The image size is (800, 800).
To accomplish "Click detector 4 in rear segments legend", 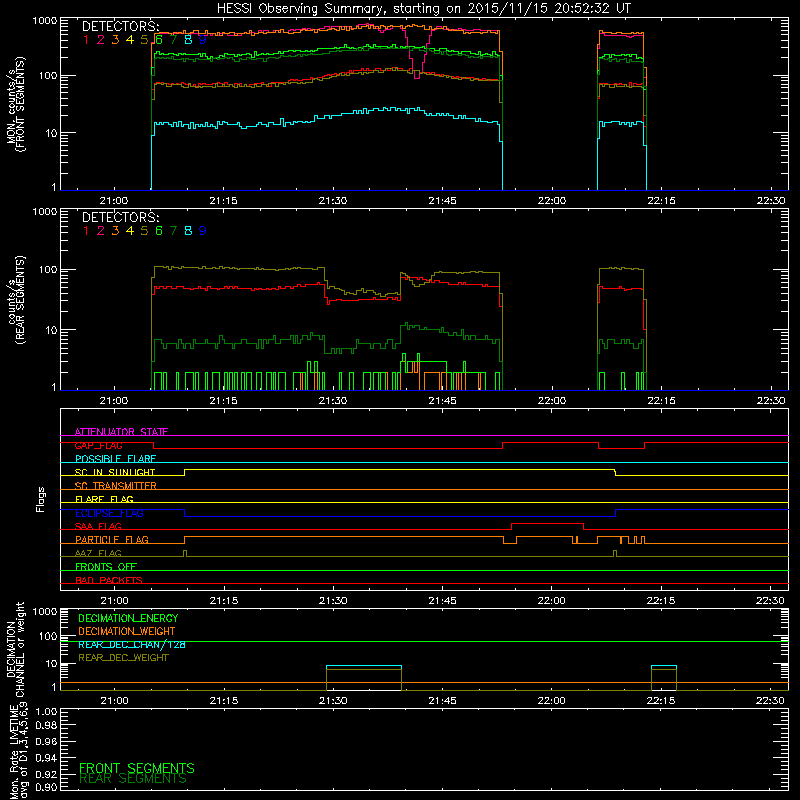I will [x=130, y=231].
